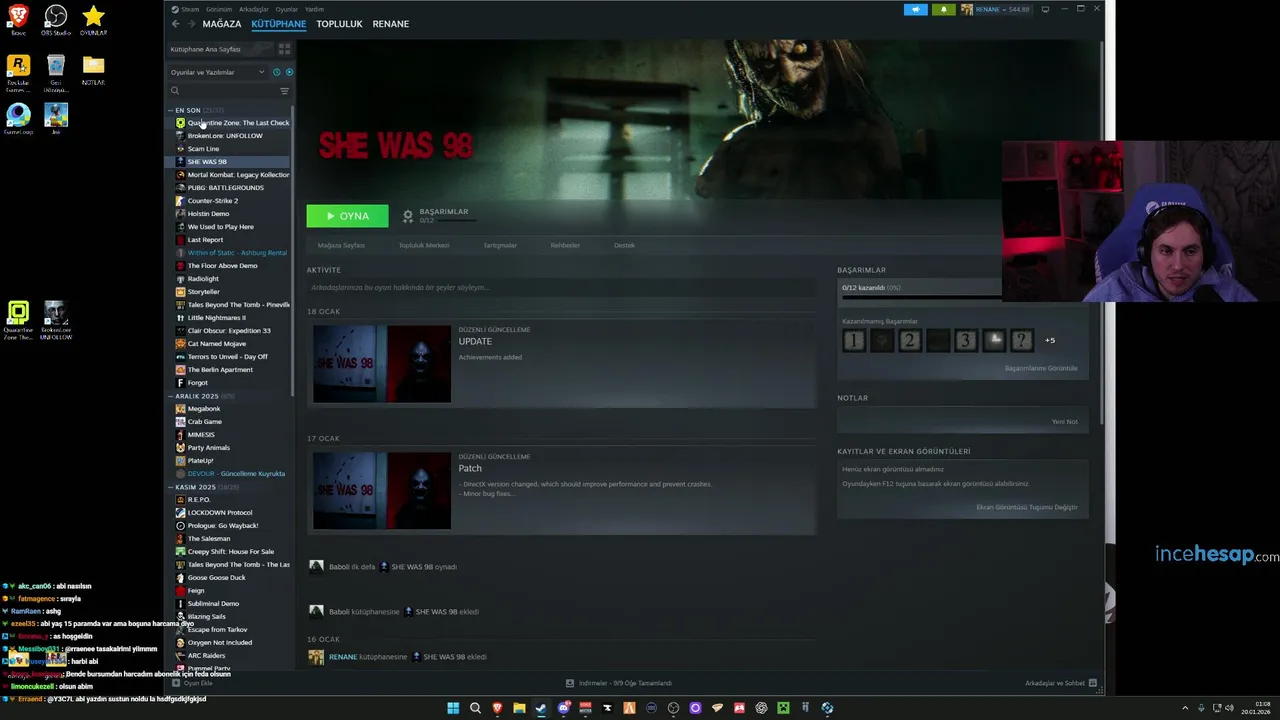
Task: Open the BAŞARIMLAR gear icon beside OYNA
Action: [x=408, y=216]
